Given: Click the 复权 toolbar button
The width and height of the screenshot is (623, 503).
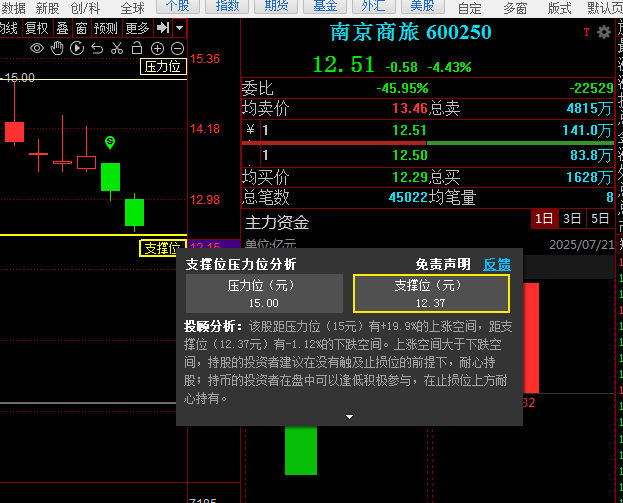Looking at the screenshot, I should [x=37, y=28].
